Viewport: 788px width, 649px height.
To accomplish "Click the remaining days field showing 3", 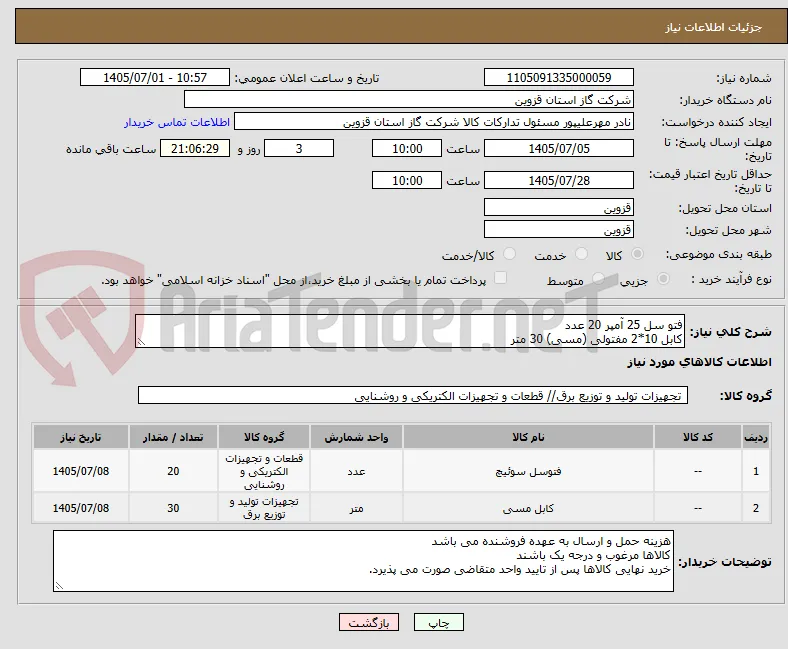I will click(299, 148).
